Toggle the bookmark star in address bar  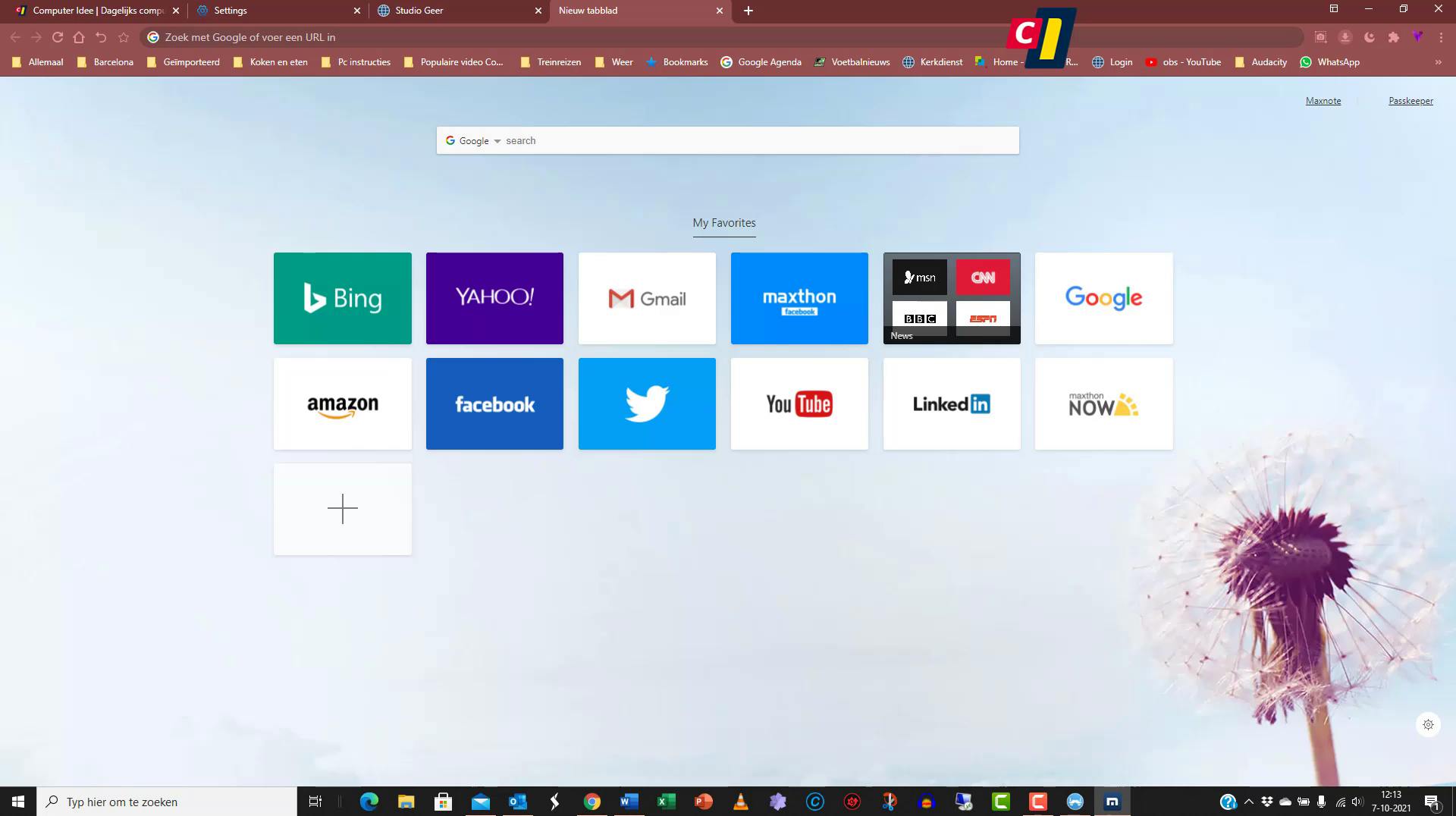point(124,36)
